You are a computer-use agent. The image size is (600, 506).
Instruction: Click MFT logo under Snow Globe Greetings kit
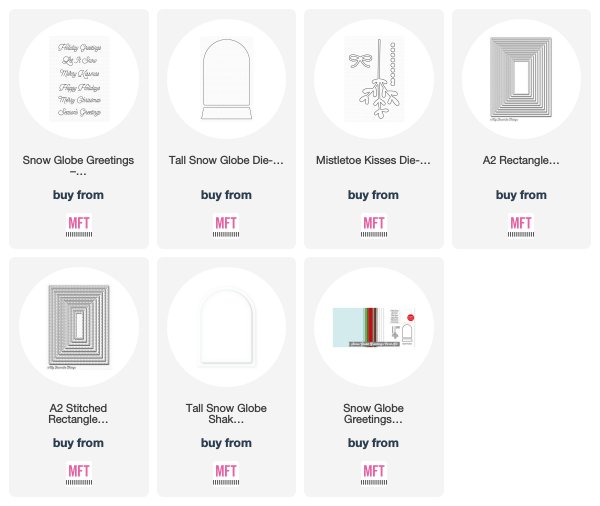(x=373, y=474)
